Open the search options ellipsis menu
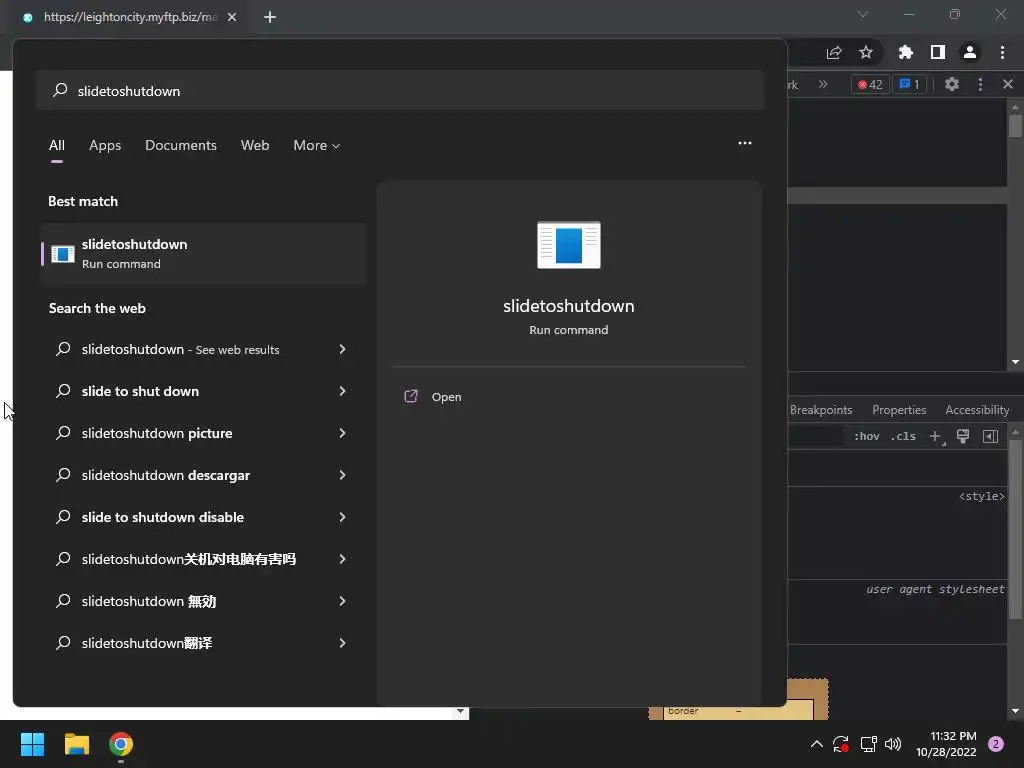 pos(744,143)
